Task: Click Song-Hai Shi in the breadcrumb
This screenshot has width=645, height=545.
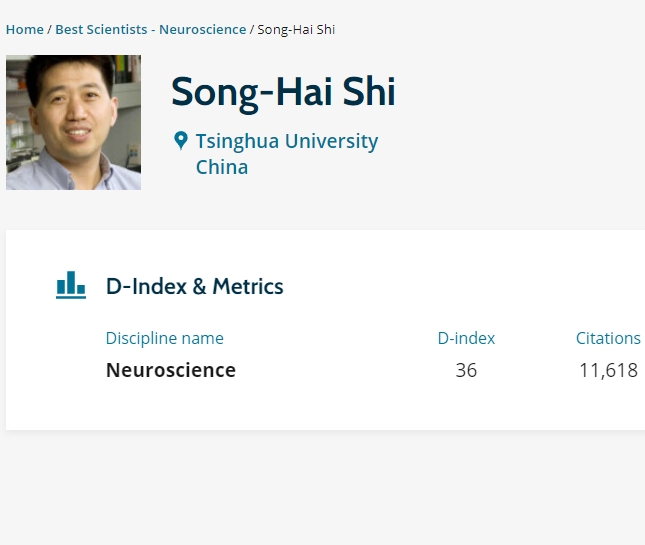Action: (296, 29)
